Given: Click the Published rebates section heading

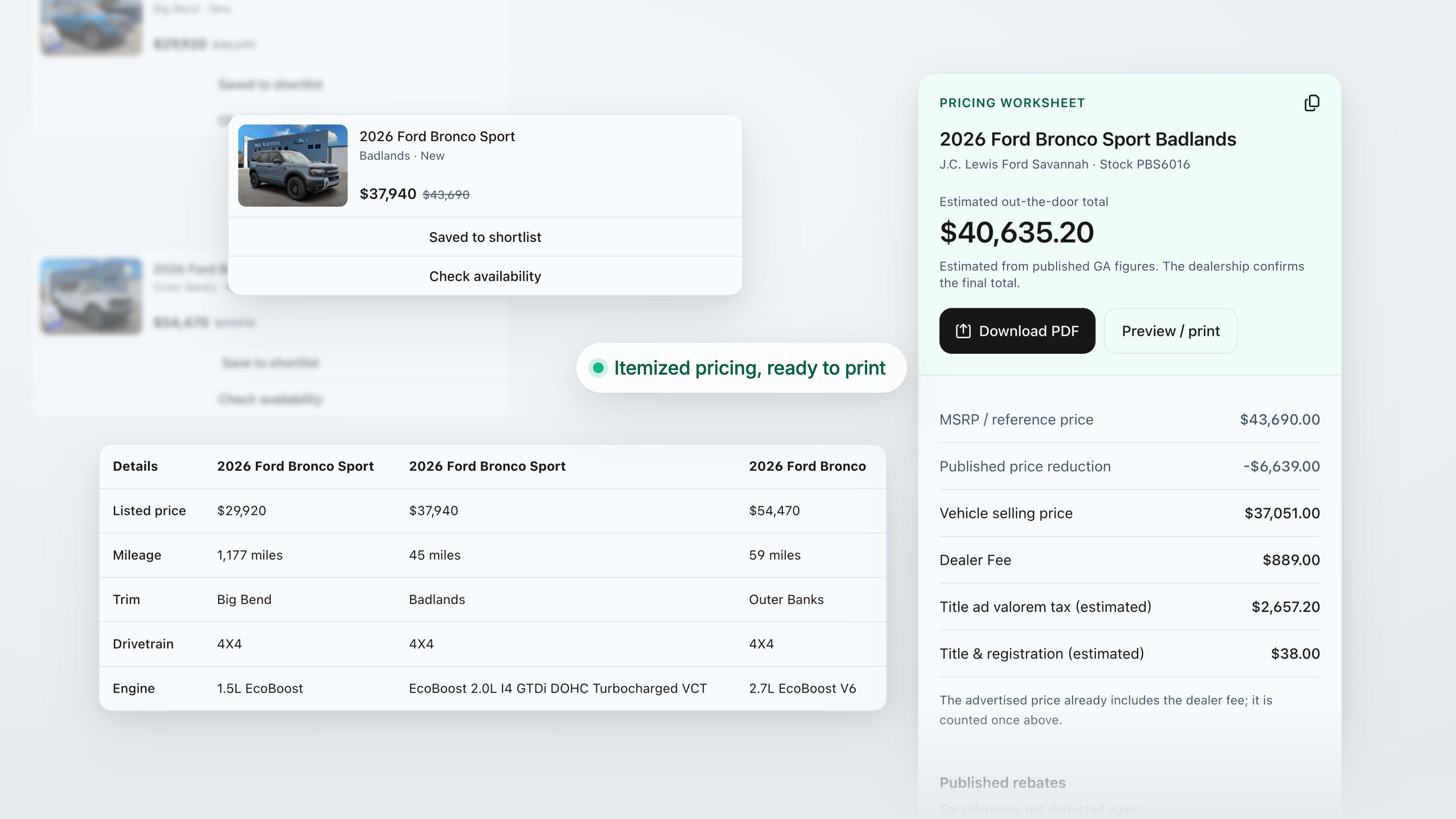Looking at the screenshot, I should [x=1002, y=783].
